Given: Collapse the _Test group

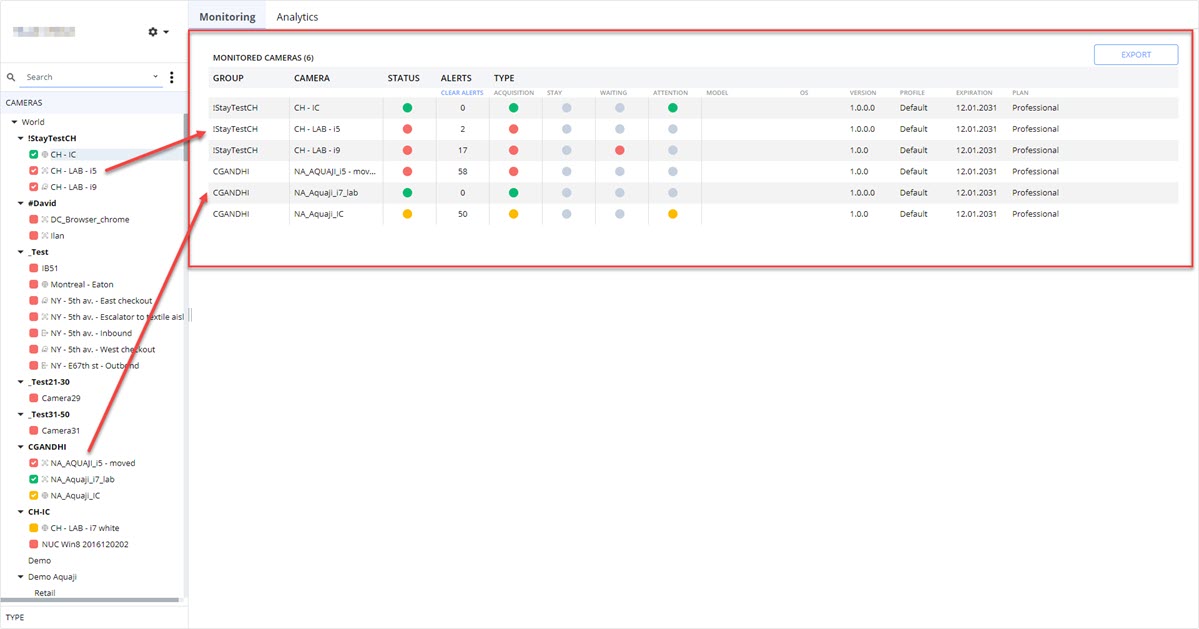Looking at the screenshot, I should click(x=21, y=252).
